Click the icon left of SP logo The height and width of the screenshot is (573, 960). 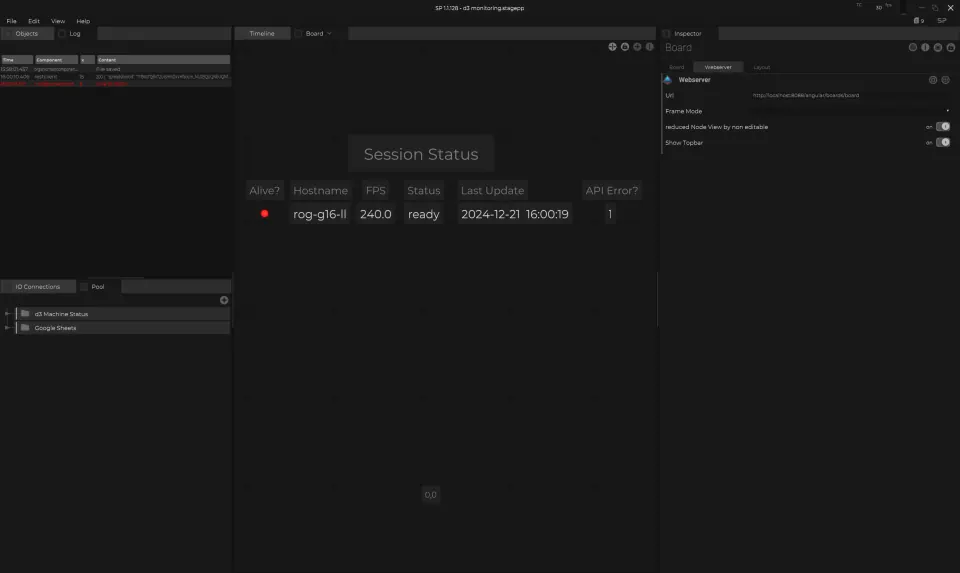point(918,21)
